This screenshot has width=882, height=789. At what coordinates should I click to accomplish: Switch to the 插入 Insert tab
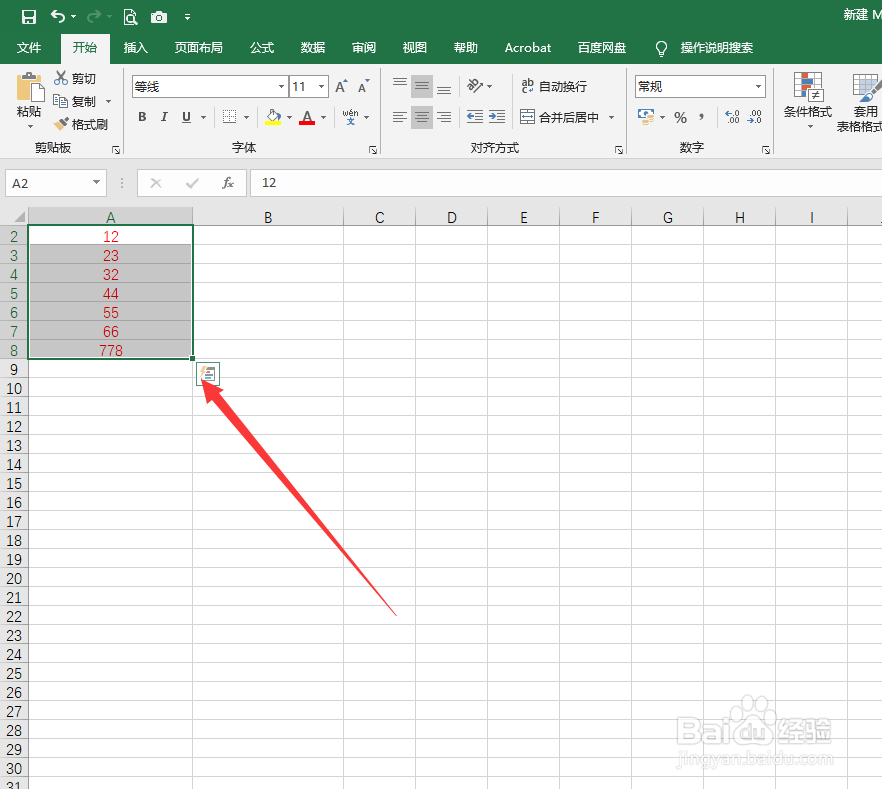coord(136,48)
